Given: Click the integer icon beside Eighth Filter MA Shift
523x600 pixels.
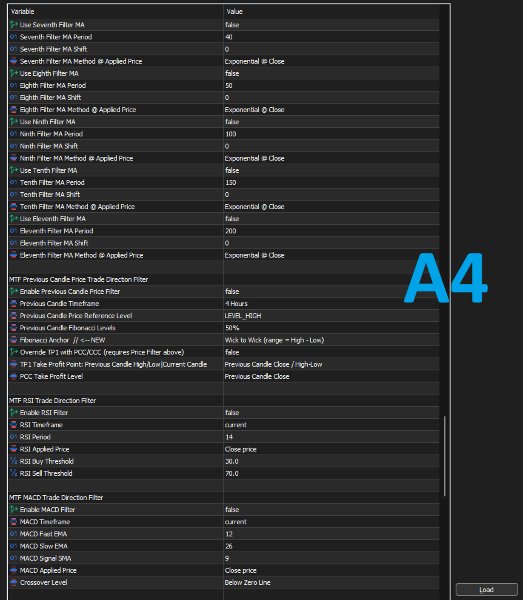Looking at the screenshot, I should tap(14, 98).
